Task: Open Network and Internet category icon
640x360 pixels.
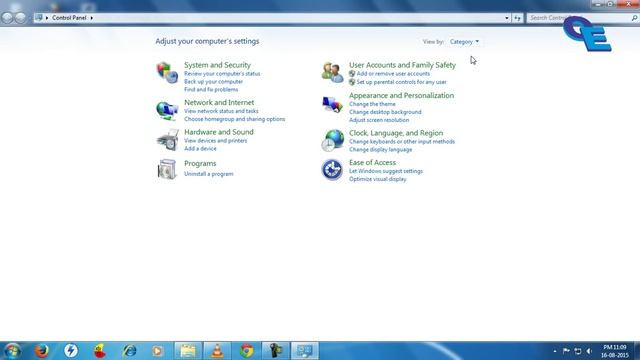Action: click(x=167, y=110)
